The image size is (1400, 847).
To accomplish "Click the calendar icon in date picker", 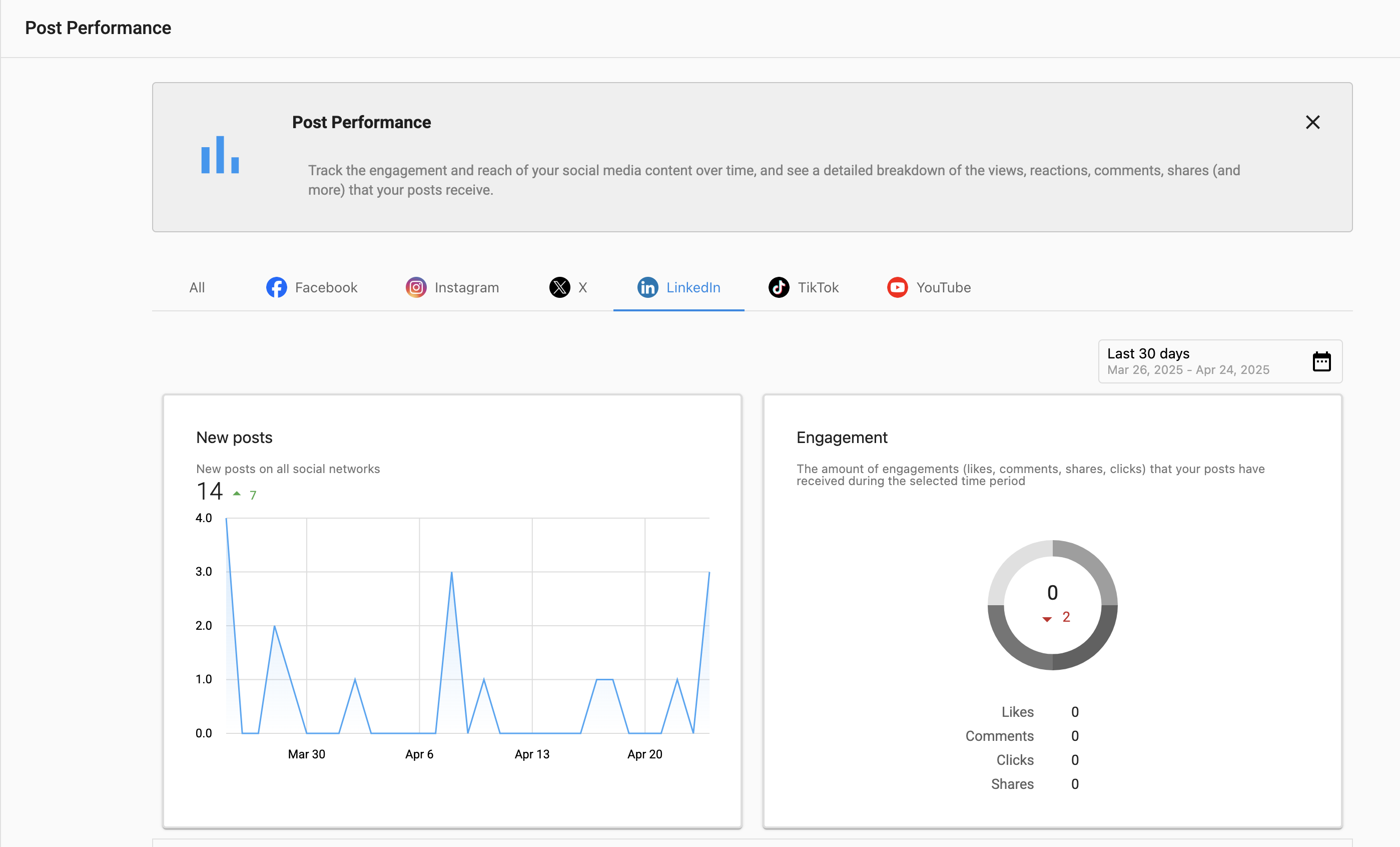I will 1321,361.
